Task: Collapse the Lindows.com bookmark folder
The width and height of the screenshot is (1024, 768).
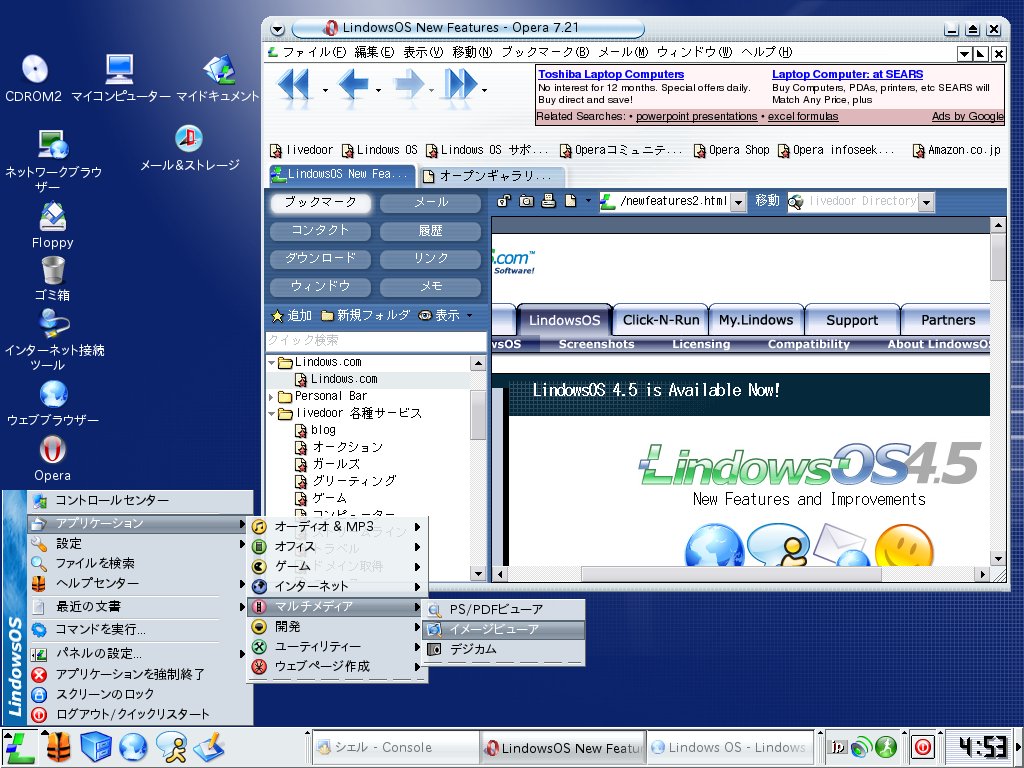Action: 271,362
